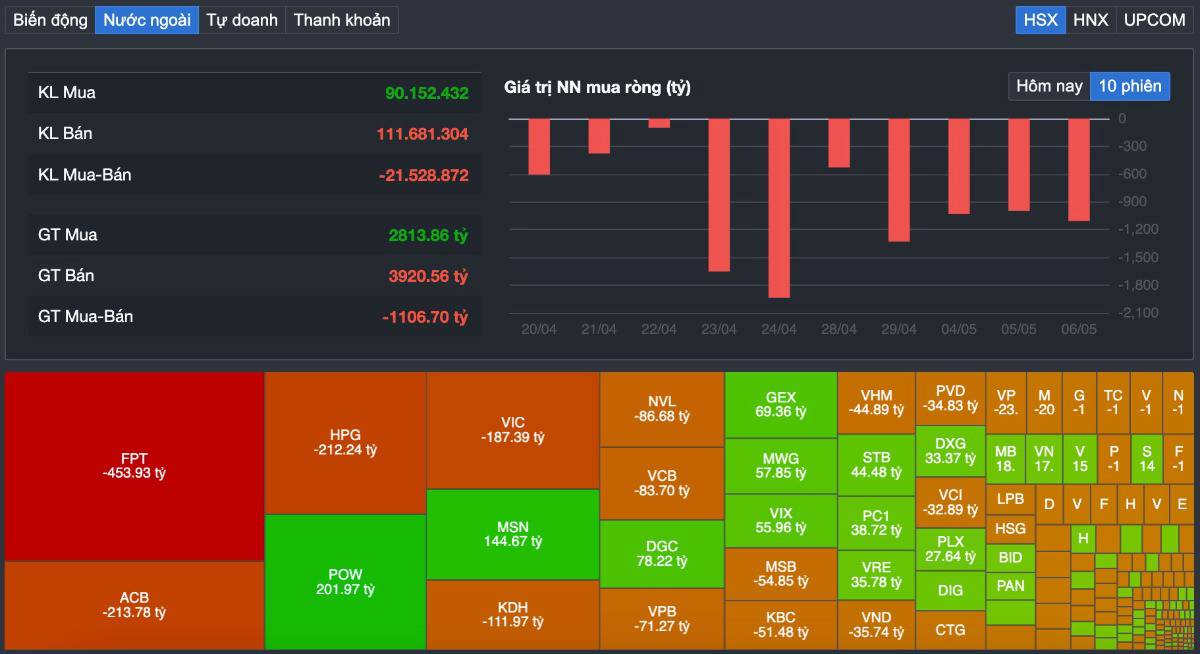Image resolution: width=1200 pixels, height=654 pixels.
Task: Open the VRE tile 35.78 tỷ
Action: (876, 575)
